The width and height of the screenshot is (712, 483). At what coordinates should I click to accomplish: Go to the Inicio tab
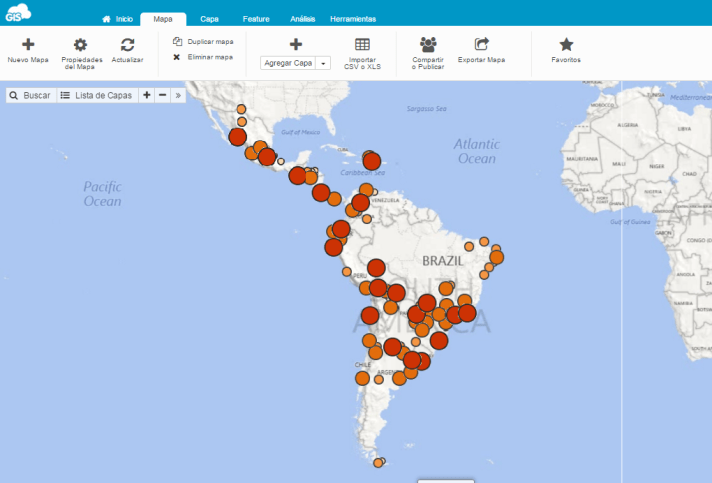(118, 19)
